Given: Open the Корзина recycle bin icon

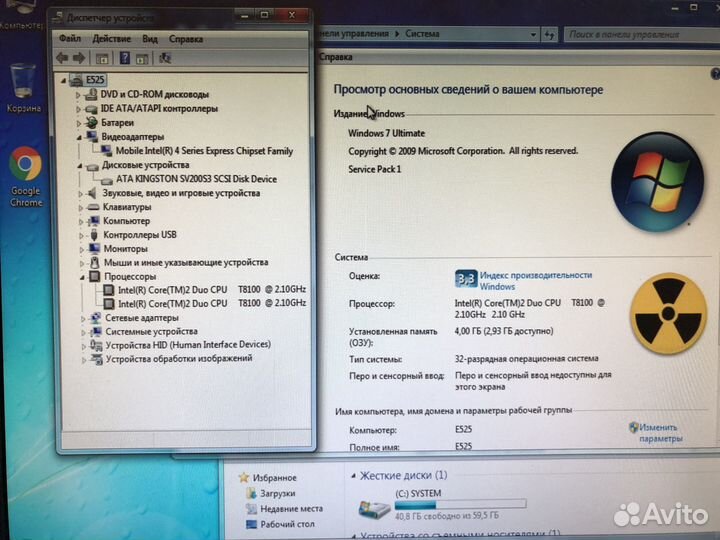Looking at the screenshot, I should [x=23, y=80].
